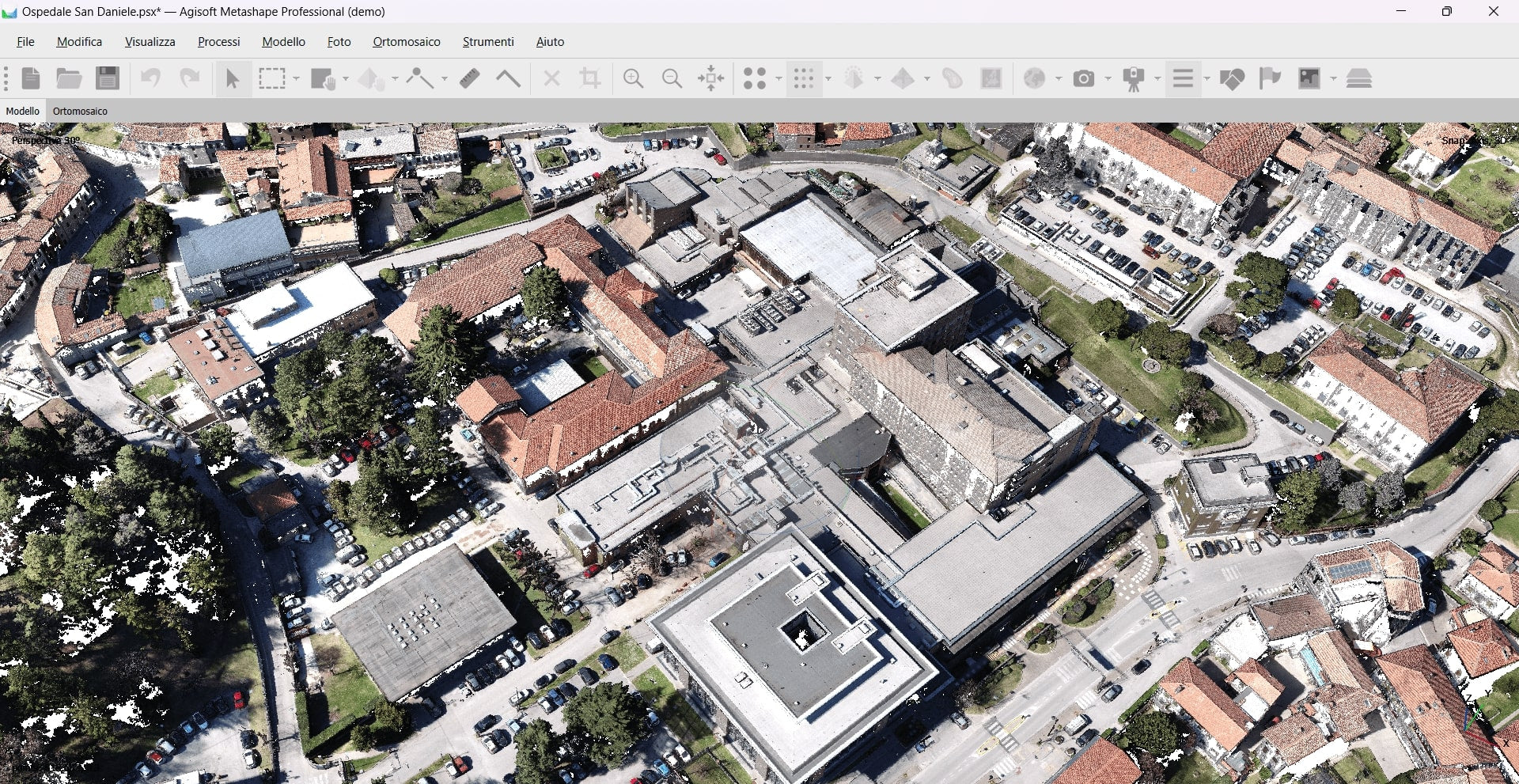Screen dimensions: 1519x784
Task: Open a project using the folder icon
Action: (69, 78)
